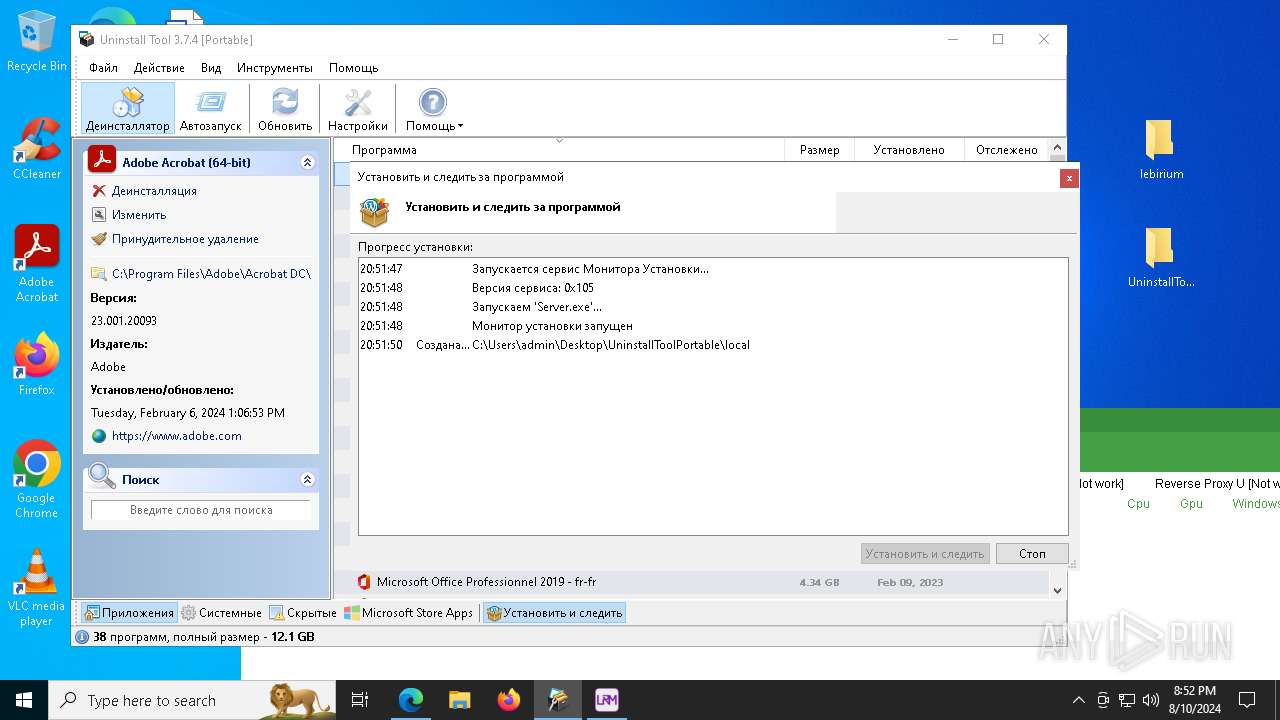Click the volume speaker tray icon
Screen dimensions: 1280x720
coord(1151,700)
